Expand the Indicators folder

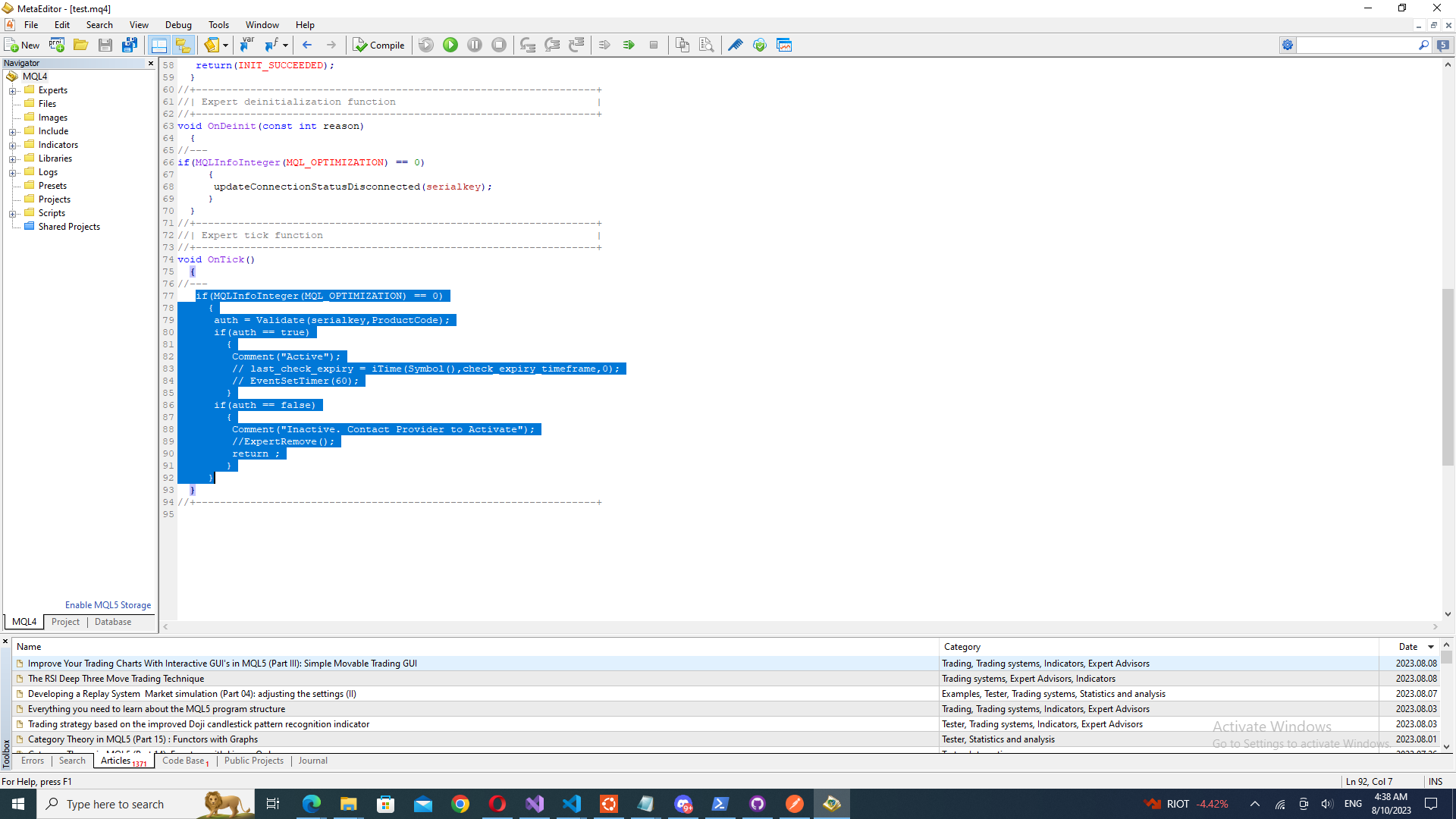(13, 146)
